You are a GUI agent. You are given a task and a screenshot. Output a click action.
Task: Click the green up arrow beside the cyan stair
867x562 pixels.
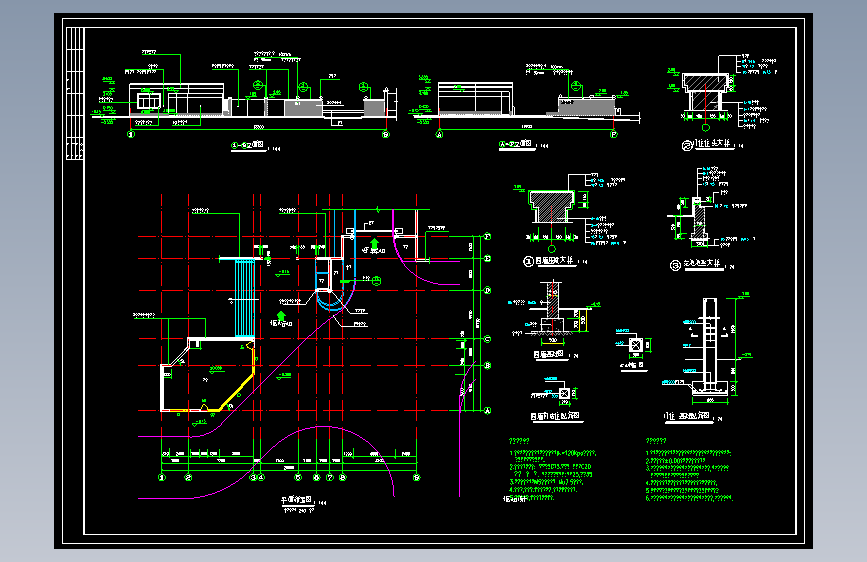[x=281, y=316]
